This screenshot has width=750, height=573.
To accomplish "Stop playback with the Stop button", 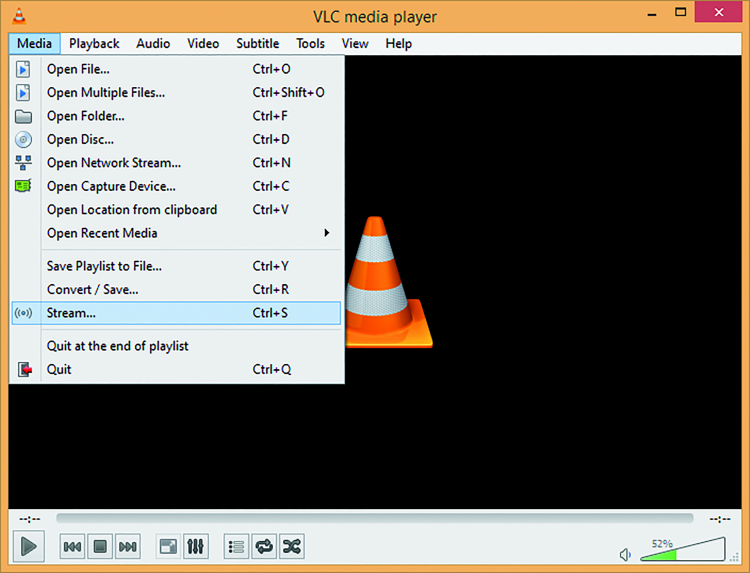I will click(100, 546).
